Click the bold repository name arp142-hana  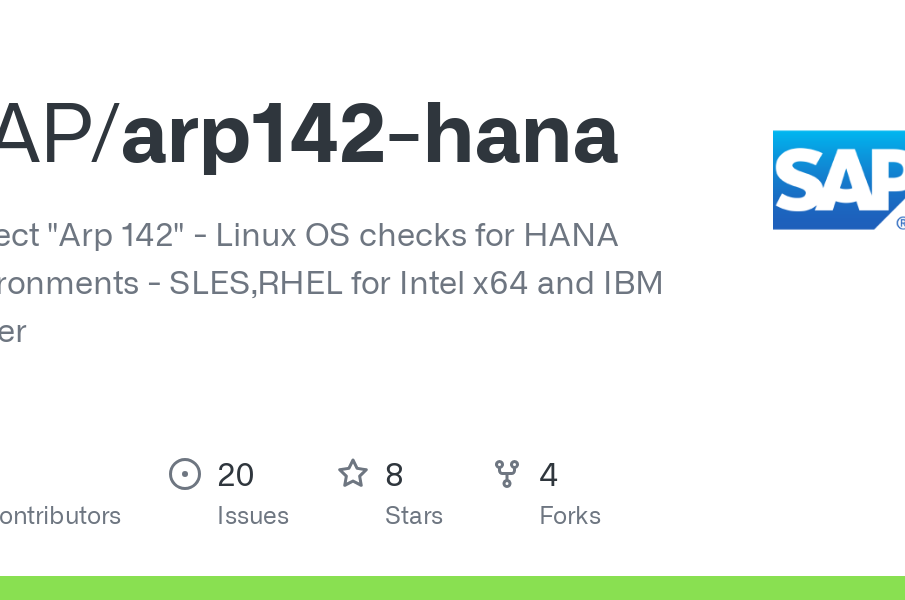point(370,136)
